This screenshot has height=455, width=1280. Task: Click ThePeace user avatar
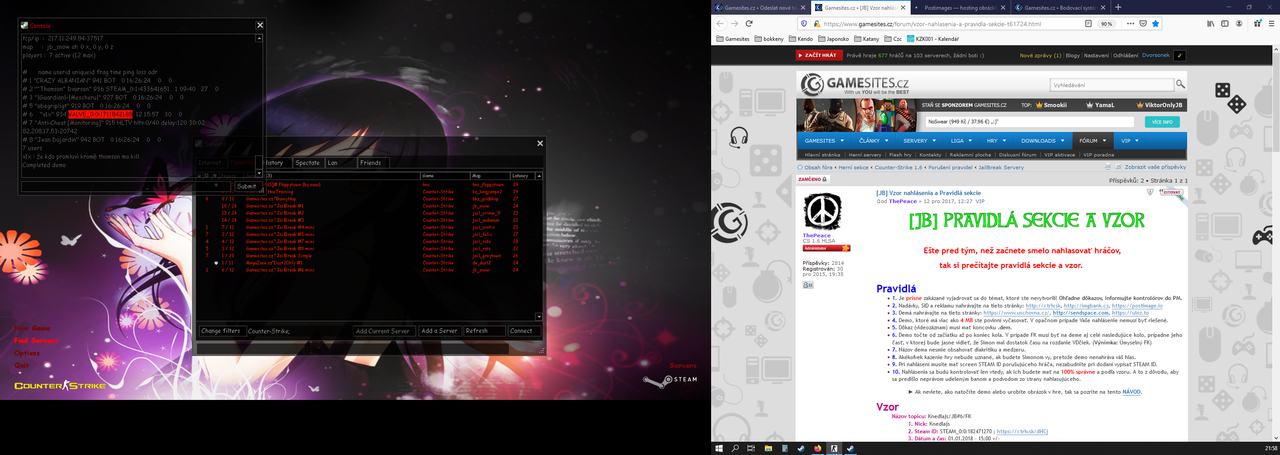pyautogui.click(x=825, y=212)
